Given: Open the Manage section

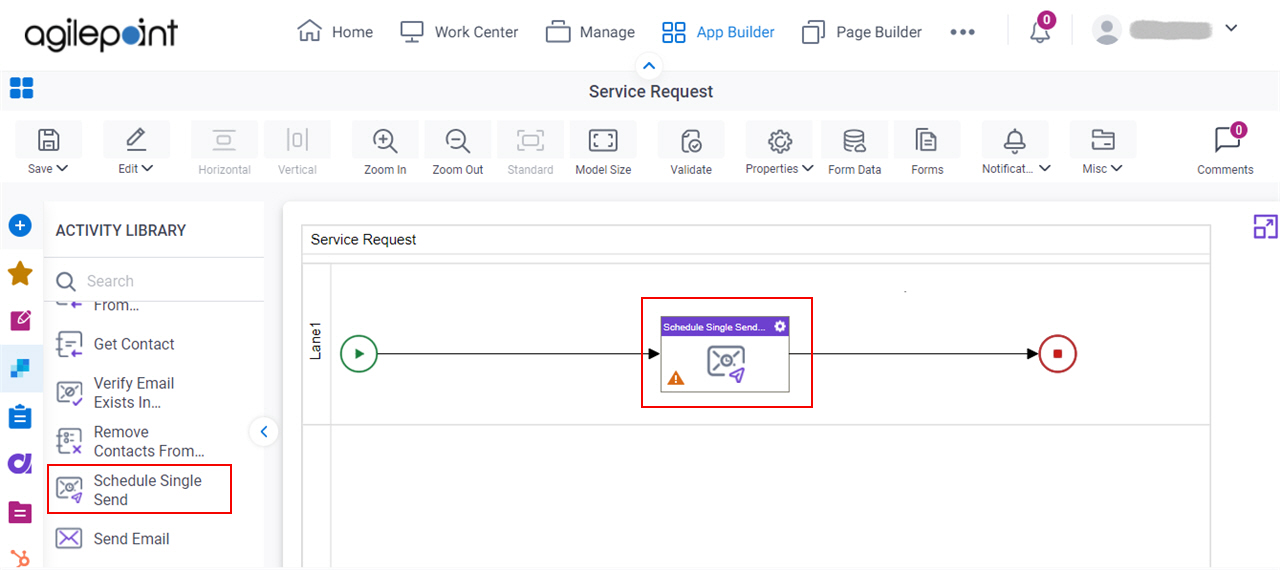Looking at the screenshot, I should 590,32.
